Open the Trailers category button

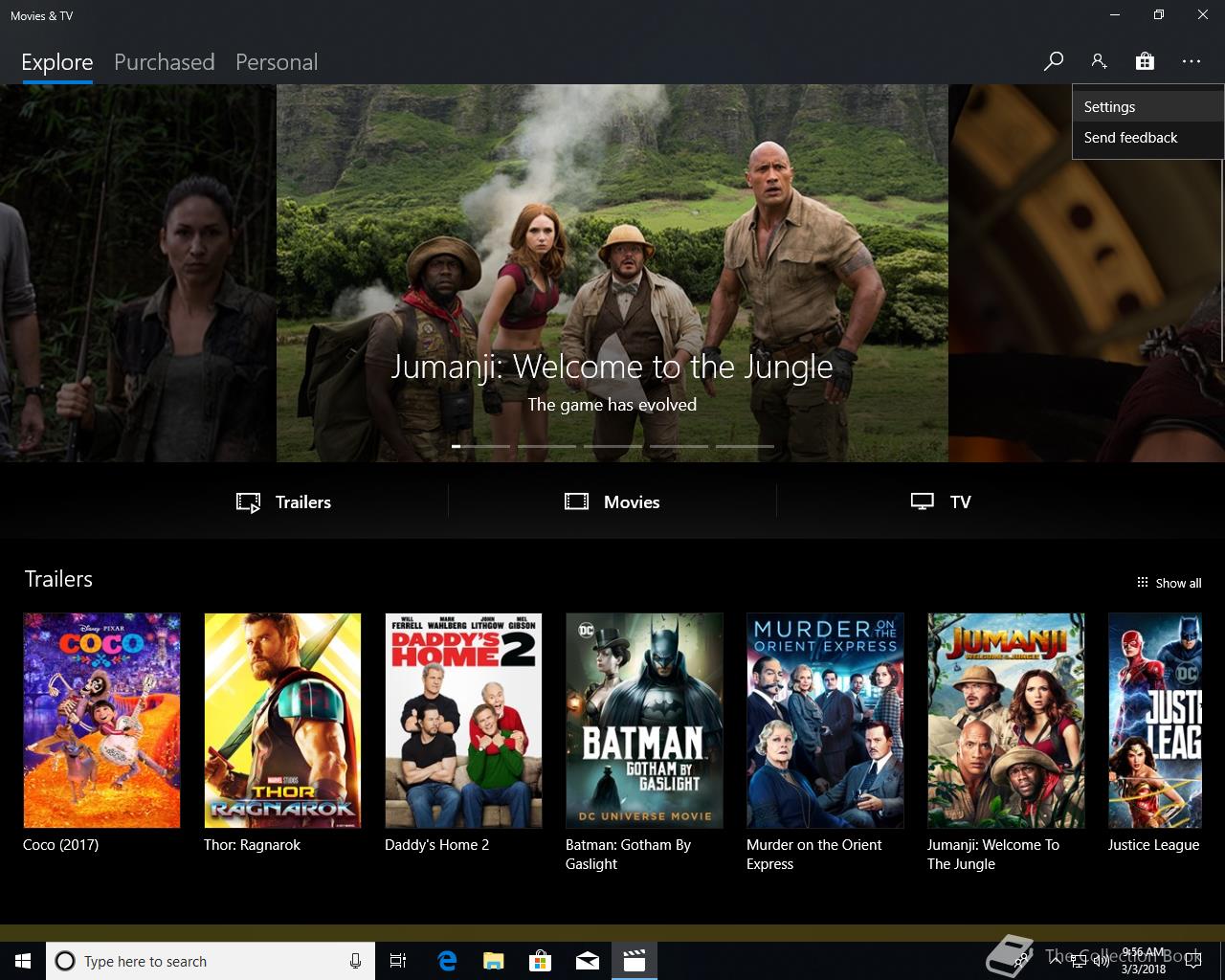[x=284, y=501]
